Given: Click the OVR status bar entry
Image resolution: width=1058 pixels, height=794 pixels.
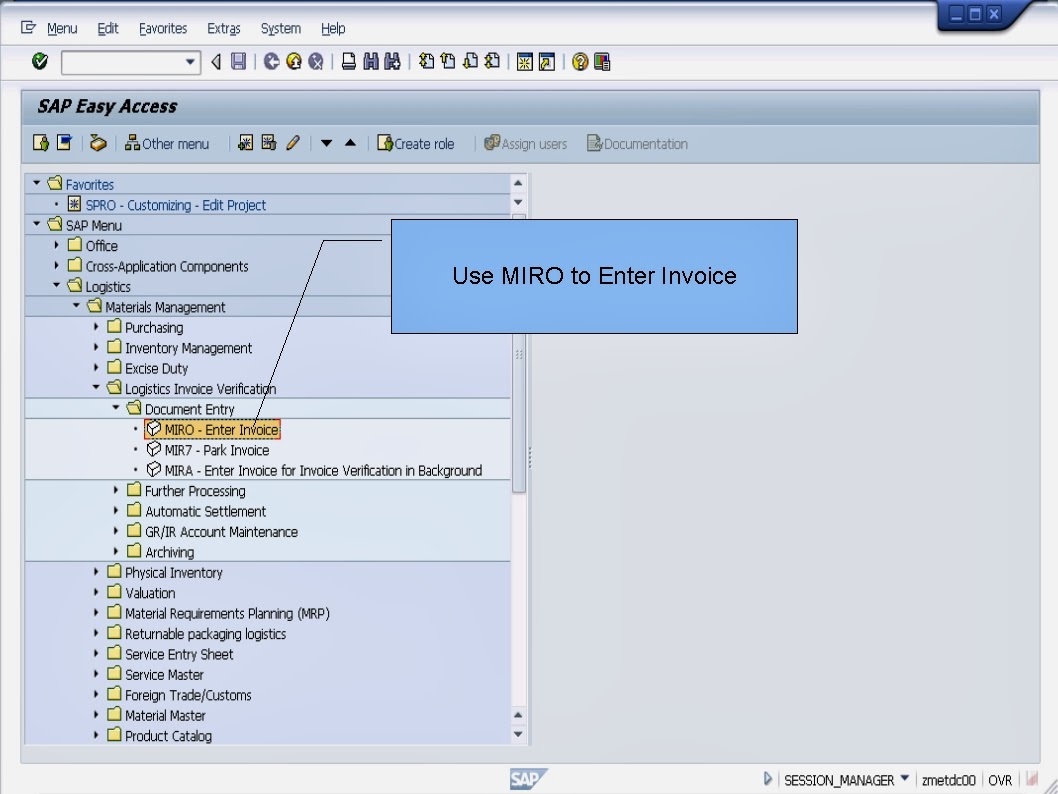Looking at the screenshot, I should tap(1000, 781).
